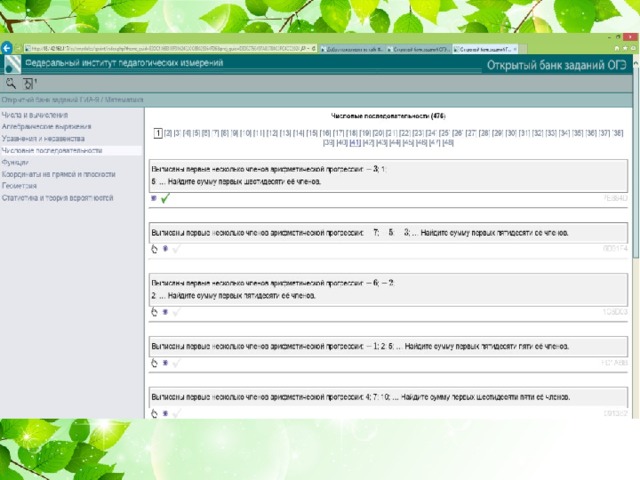Go to page [28] of tasks

pos(484,133)
